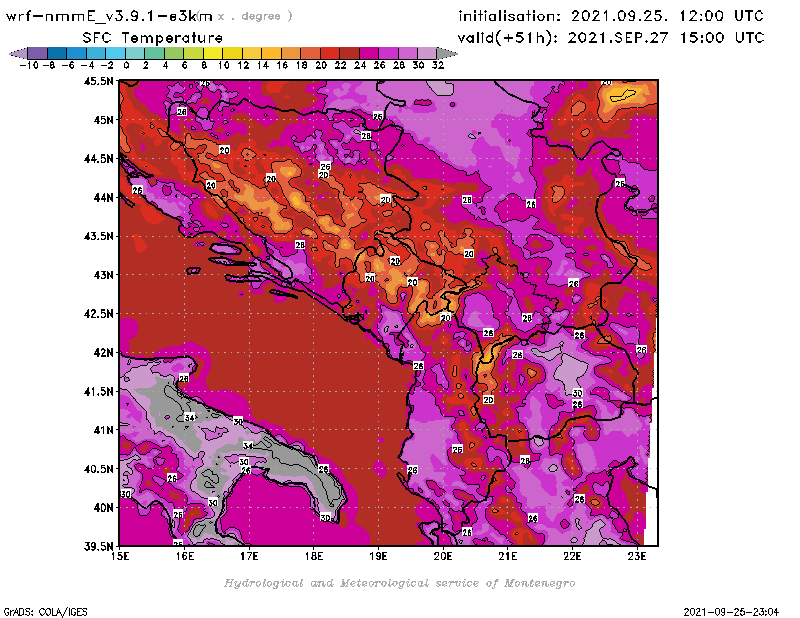
Task: Choose the red swatch between 20 and 22
Action: 329,54
